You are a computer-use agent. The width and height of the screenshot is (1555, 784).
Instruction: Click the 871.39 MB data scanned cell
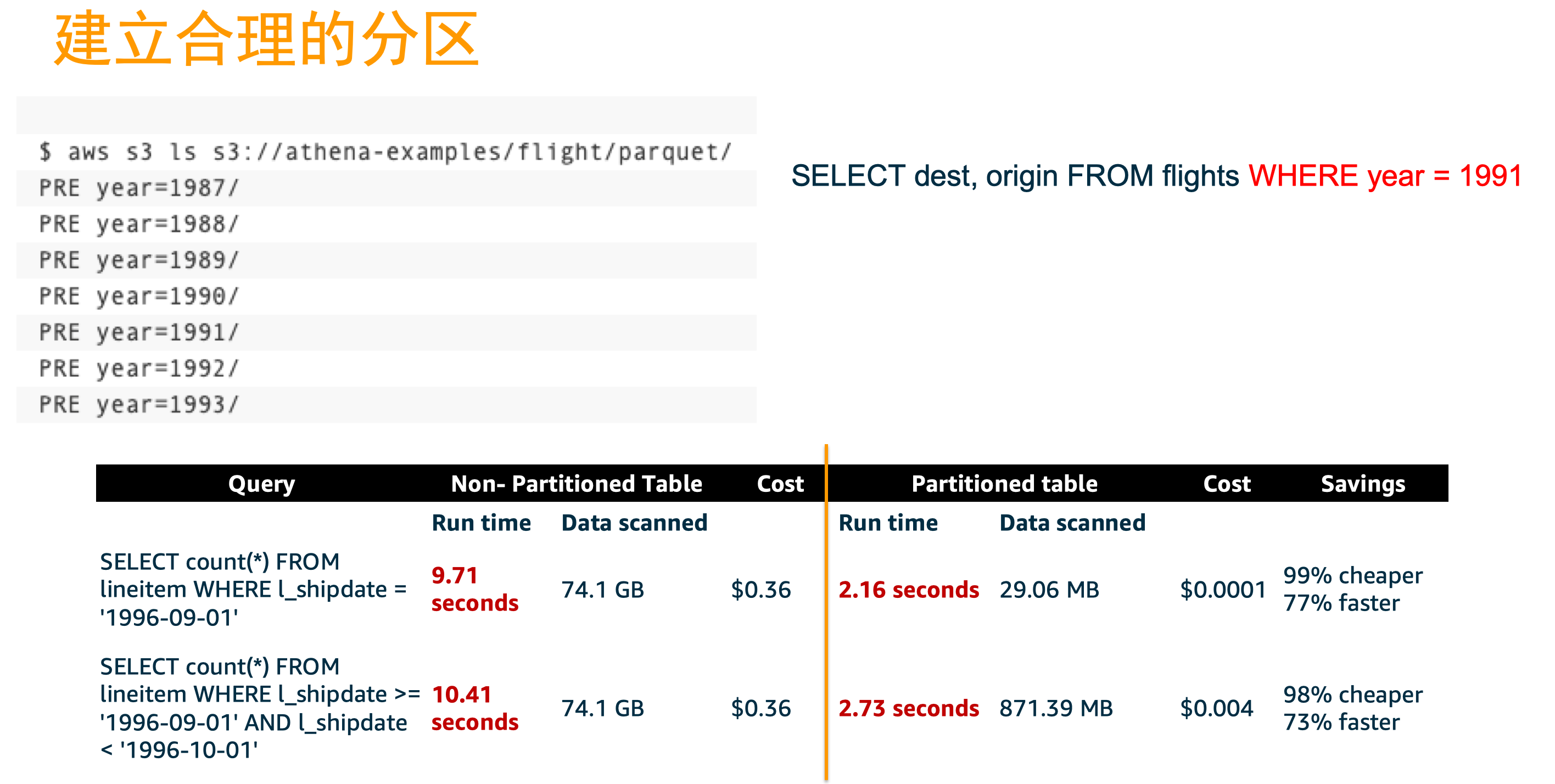click(x=1056, y=708)
